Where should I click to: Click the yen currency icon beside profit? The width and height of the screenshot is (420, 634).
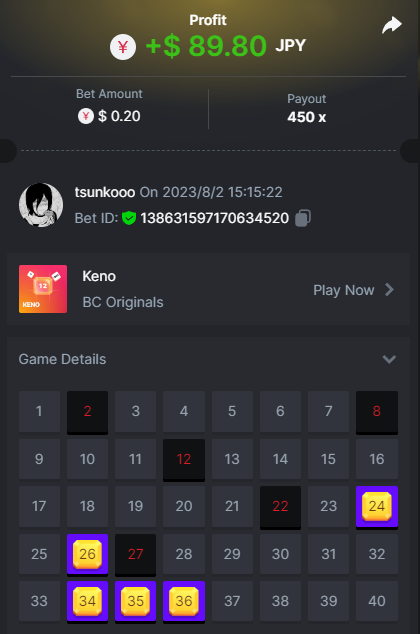[123, 47]
